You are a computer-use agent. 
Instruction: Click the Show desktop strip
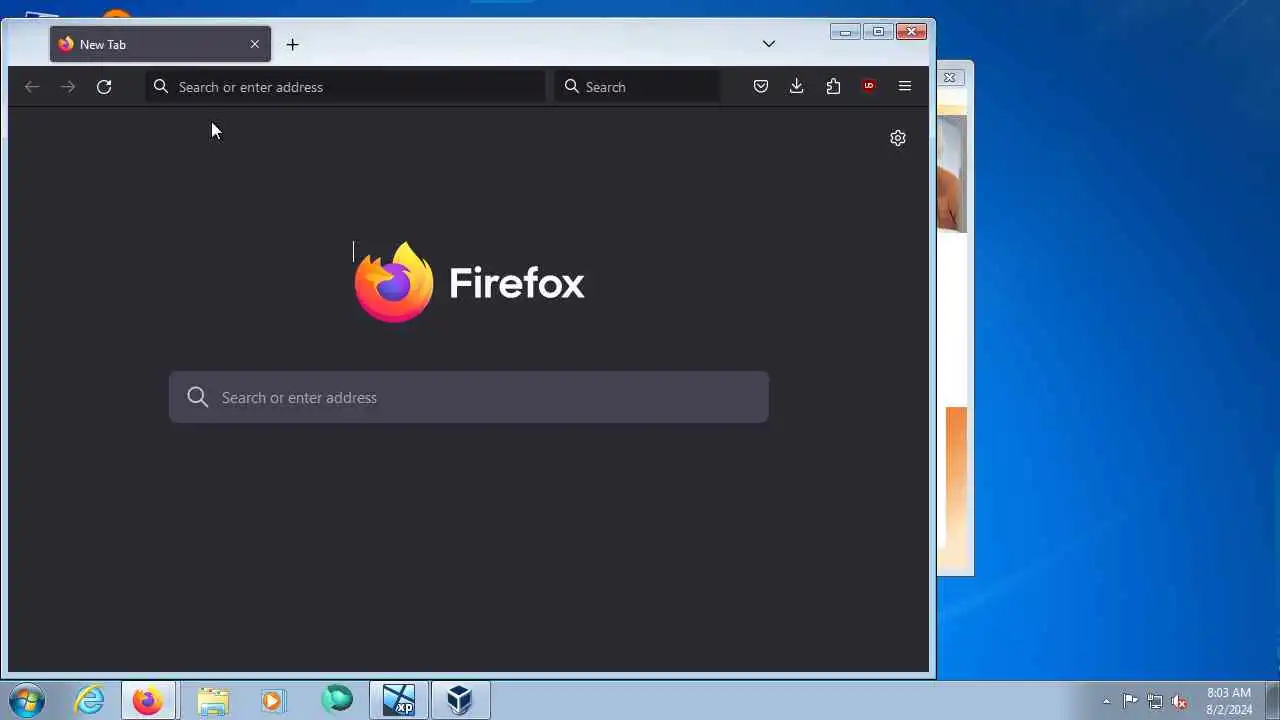[1273, 700]
